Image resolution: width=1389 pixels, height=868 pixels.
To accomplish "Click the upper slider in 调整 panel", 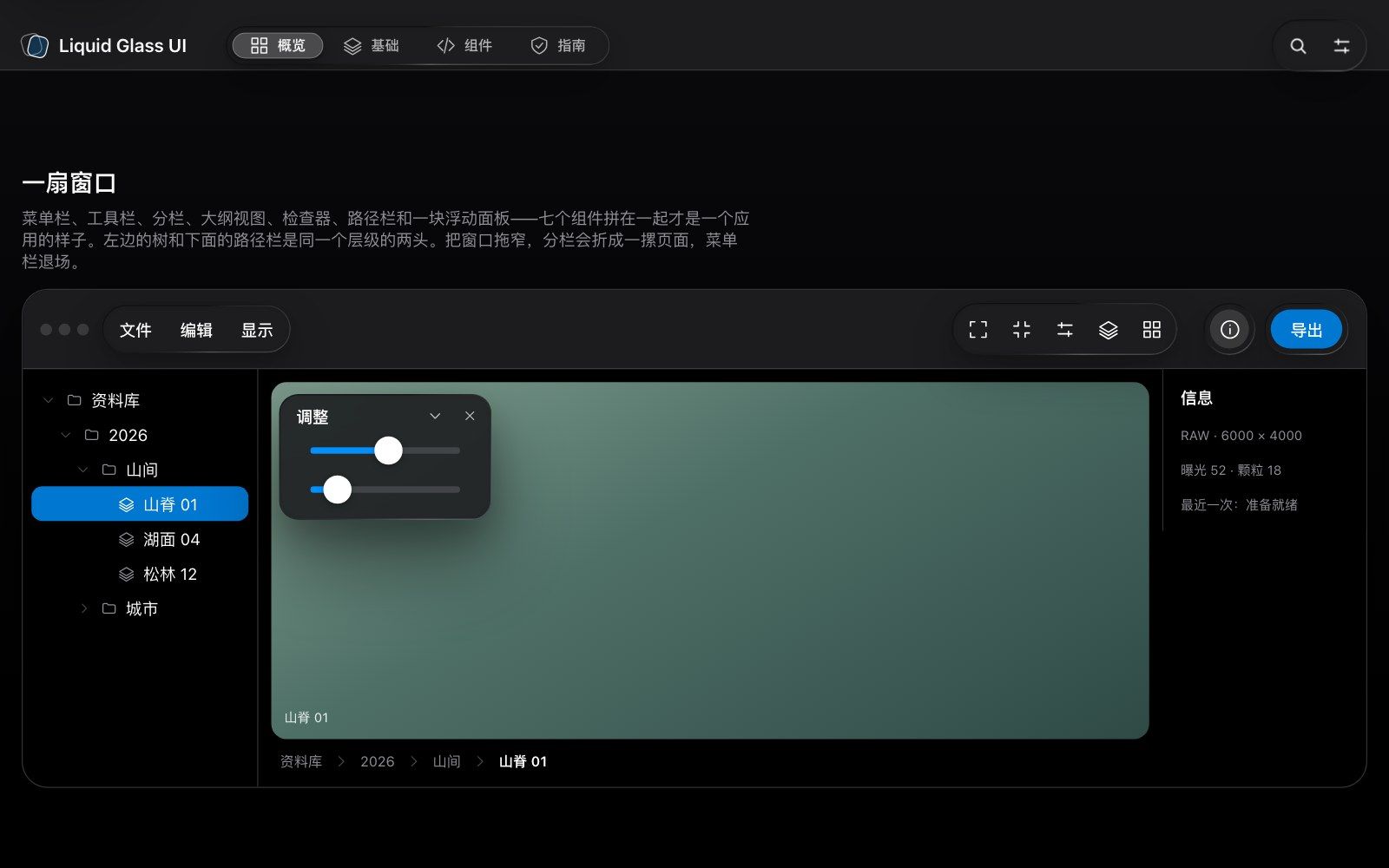I will coord(385,450).
